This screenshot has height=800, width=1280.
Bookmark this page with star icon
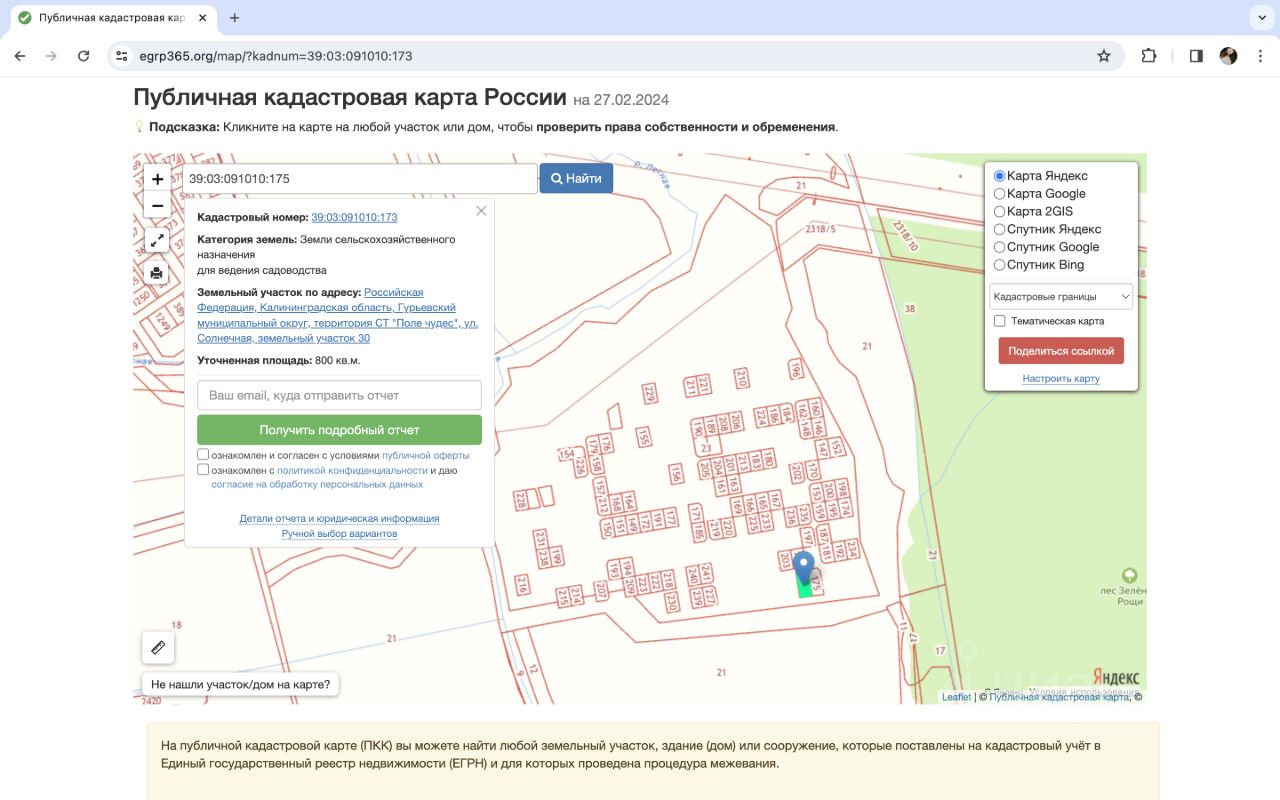click(1104, 56)
